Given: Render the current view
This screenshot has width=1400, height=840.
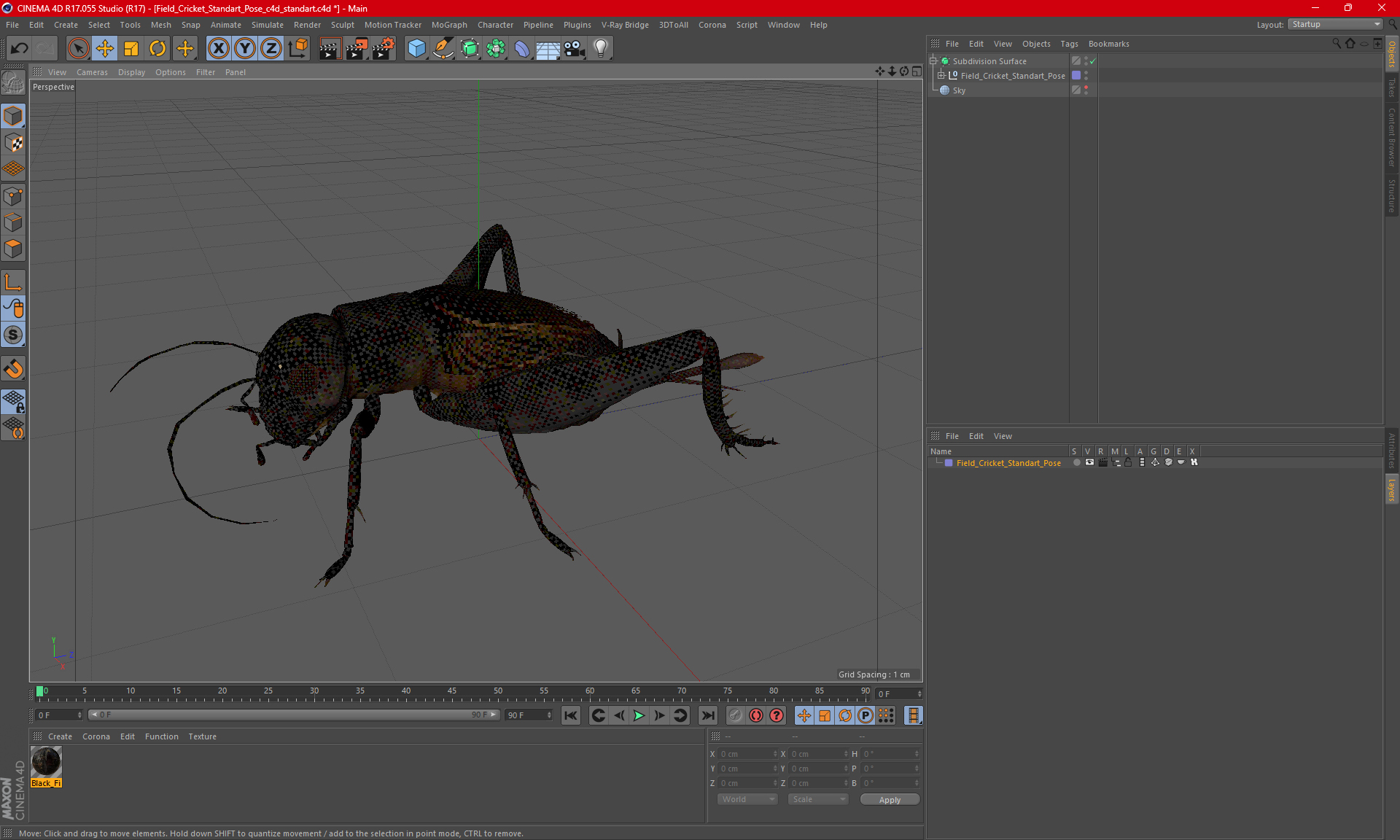Looking at the screenshot, I should pyautogui.click(x=330, y=48).
